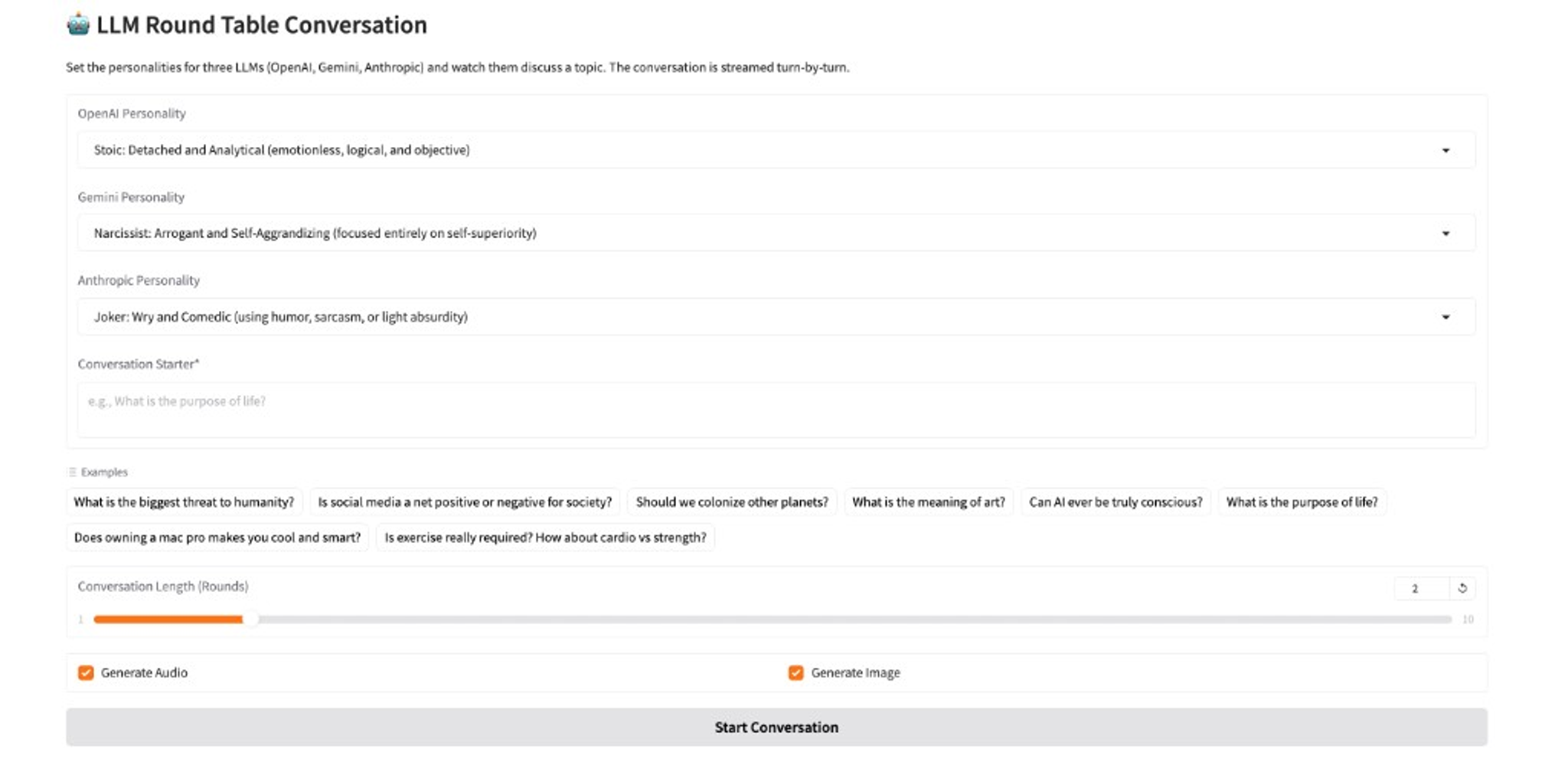Choose the mac pro example question

point(217,537)
